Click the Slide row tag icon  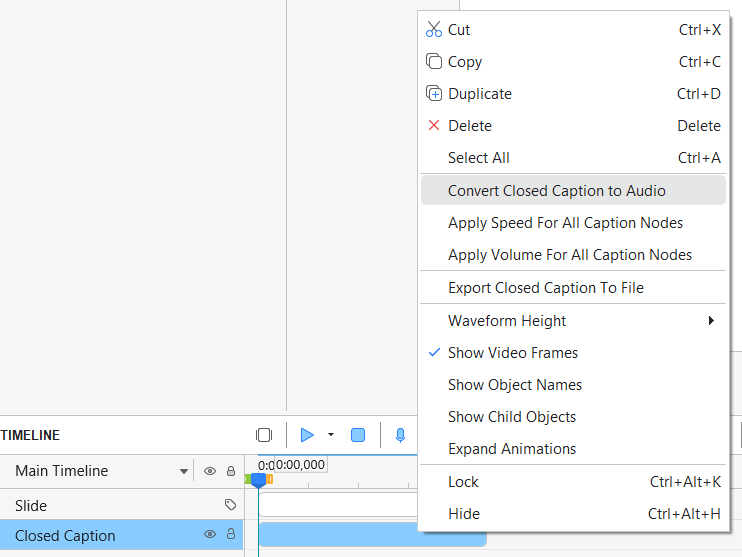tap(230, 504)
